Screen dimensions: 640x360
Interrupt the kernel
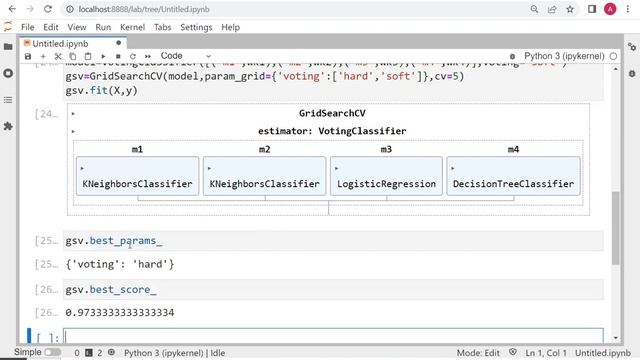[x=118, y=56]
